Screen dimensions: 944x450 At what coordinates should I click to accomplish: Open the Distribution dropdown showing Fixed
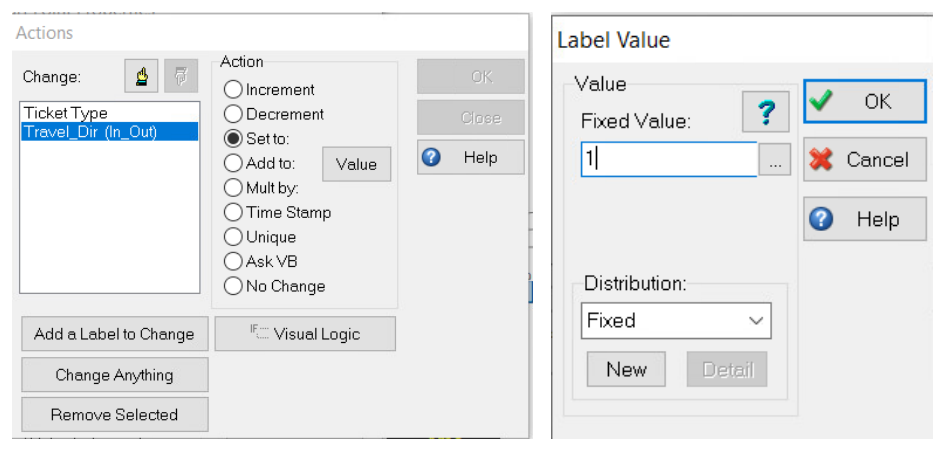point(675,320)
